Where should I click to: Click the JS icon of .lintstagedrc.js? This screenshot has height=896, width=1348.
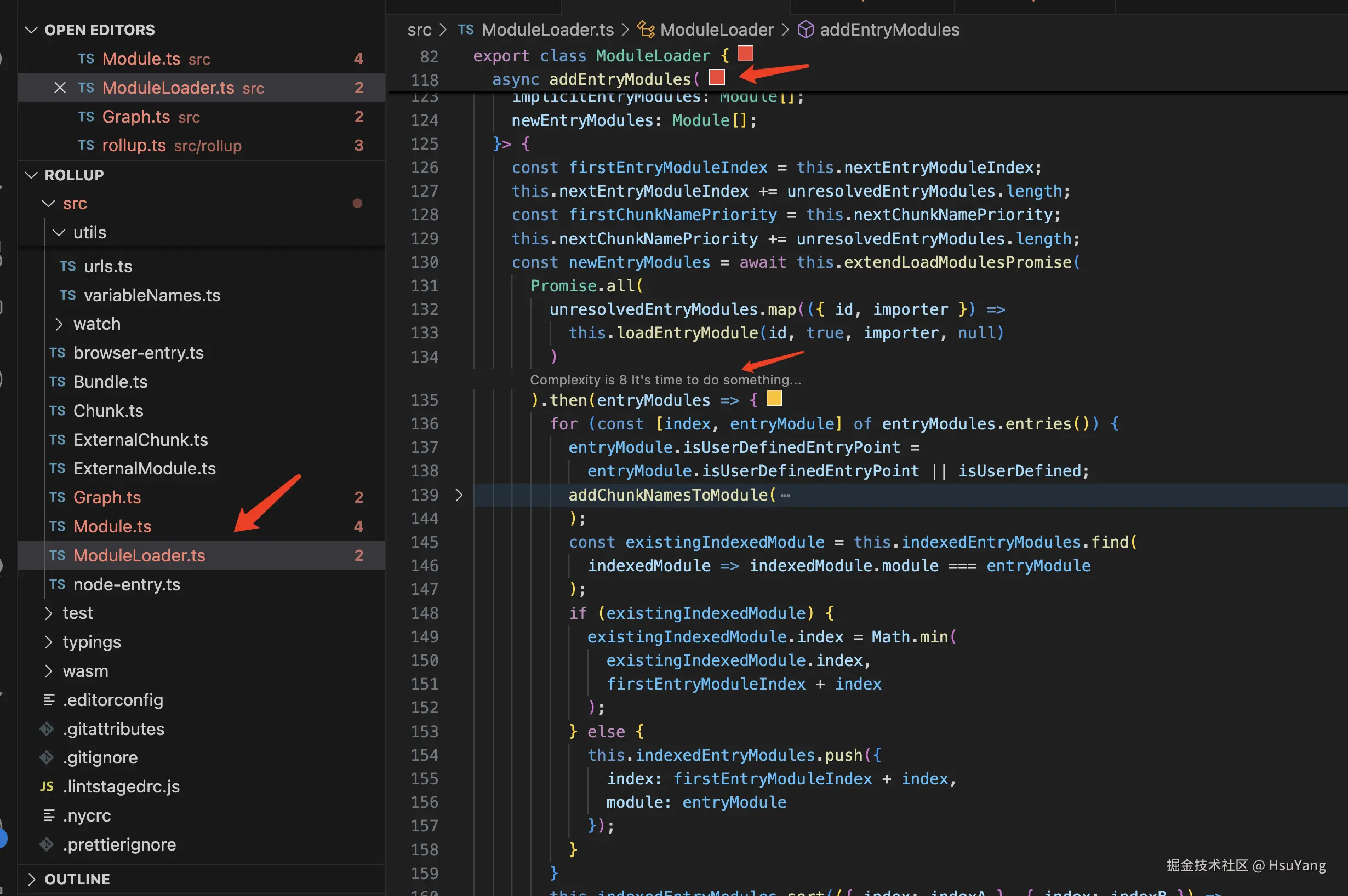[47, 786]
